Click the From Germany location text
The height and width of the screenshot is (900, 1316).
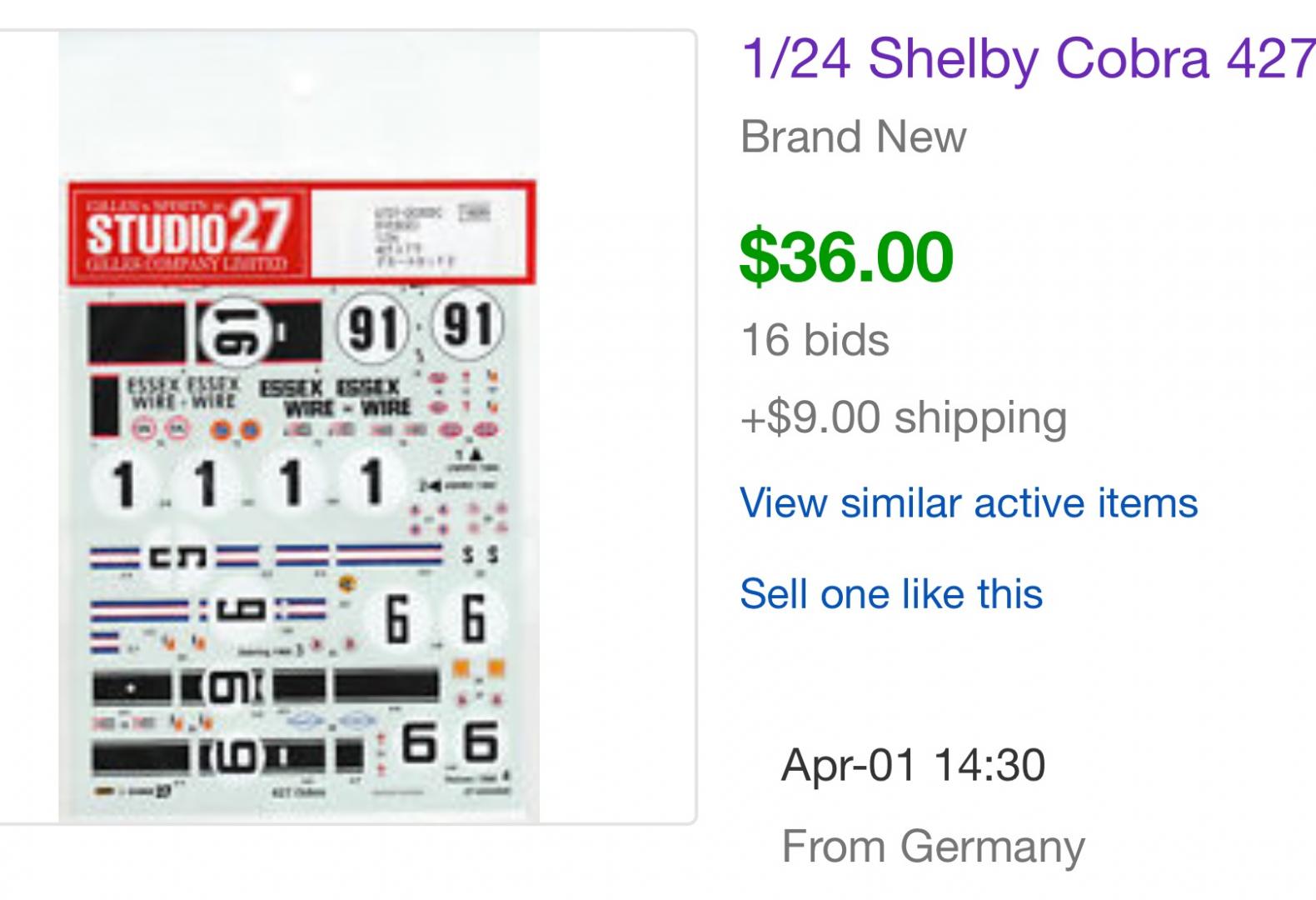(x=933, y=847)
